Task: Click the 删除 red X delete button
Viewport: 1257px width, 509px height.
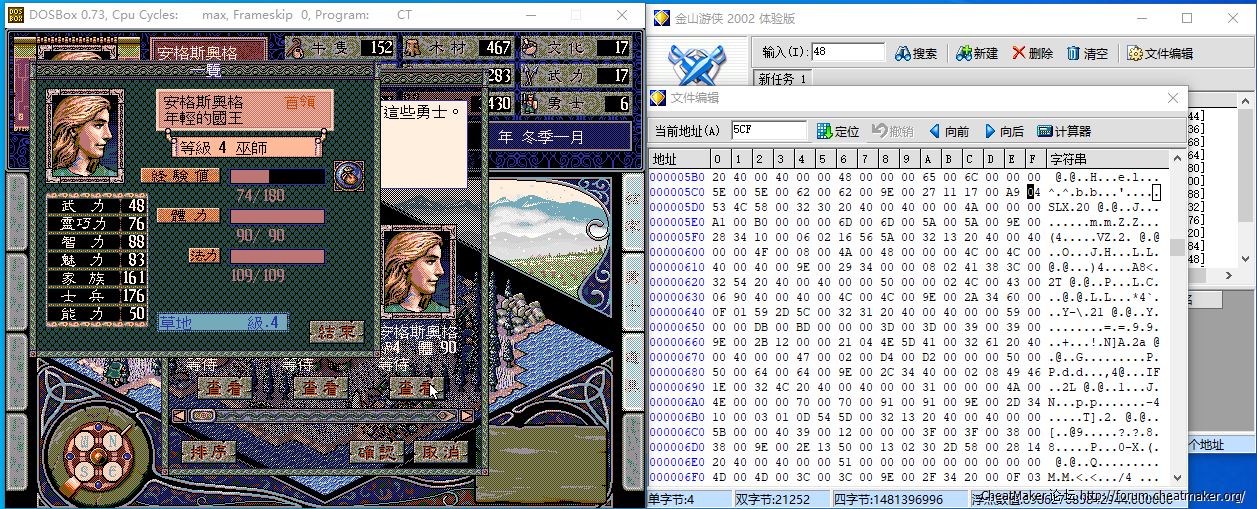Action: pos(1032,53)
